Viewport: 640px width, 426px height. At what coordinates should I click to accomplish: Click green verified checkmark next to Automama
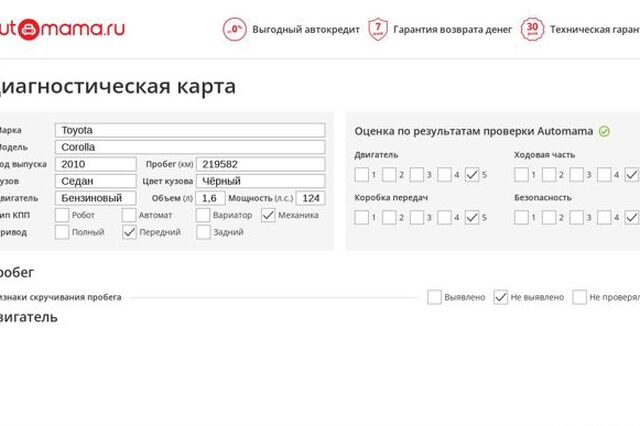coord(604,131)
